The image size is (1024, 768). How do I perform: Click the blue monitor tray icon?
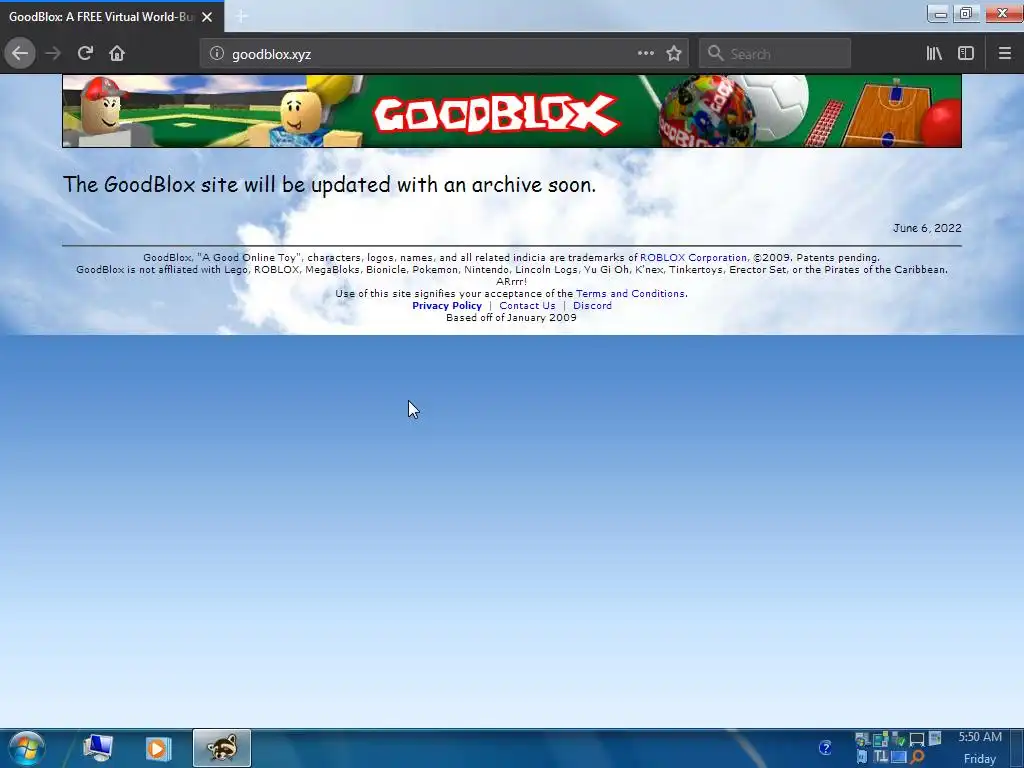tap(899, 757)
